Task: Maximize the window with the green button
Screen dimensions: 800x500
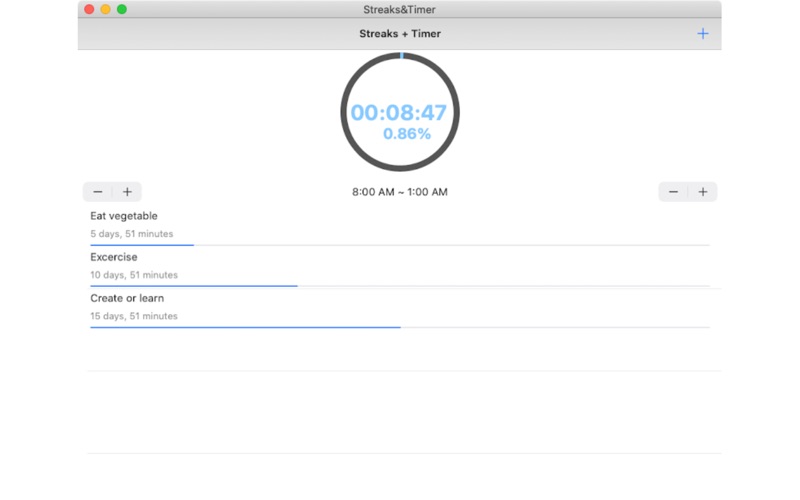Action: (122, 9)
